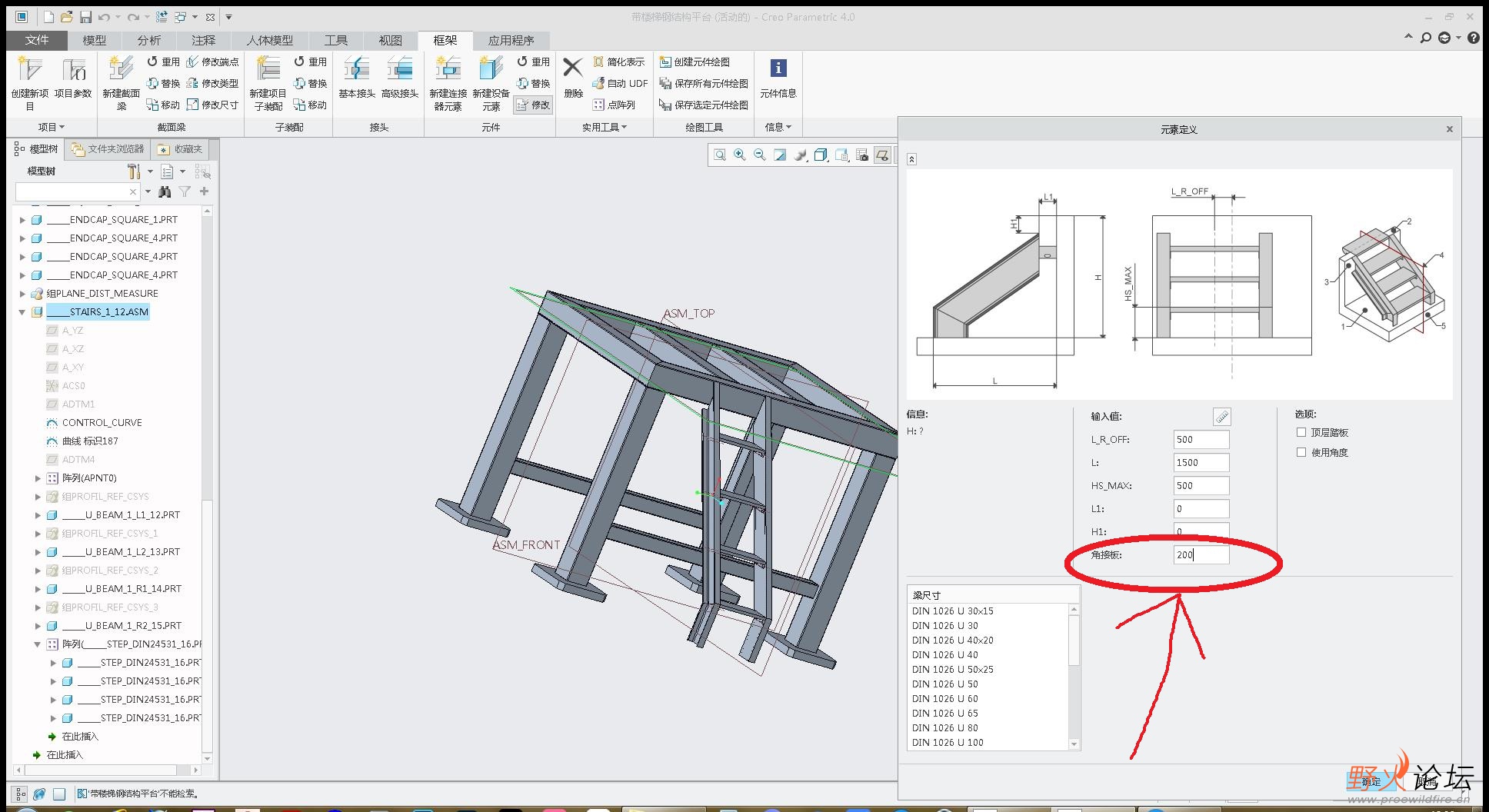1489x812 pixels.
Task: Open the 信息 group dropdown
Action: [778, 127]
